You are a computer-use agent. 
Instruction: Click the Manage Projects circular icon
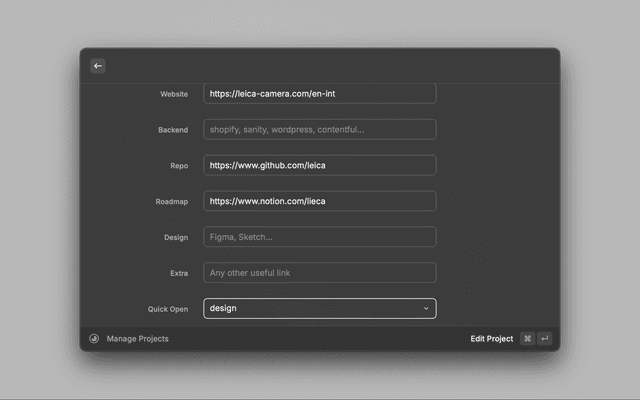pos(94,339)
